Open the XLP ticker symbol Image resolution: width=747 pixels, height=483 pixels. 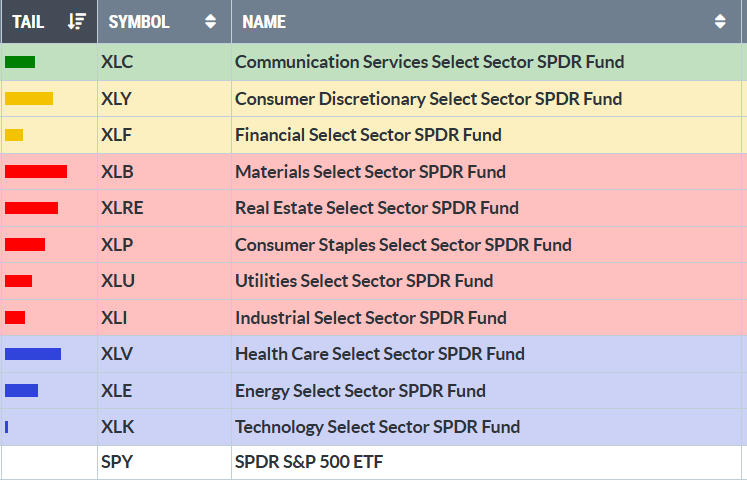(116, 245)
